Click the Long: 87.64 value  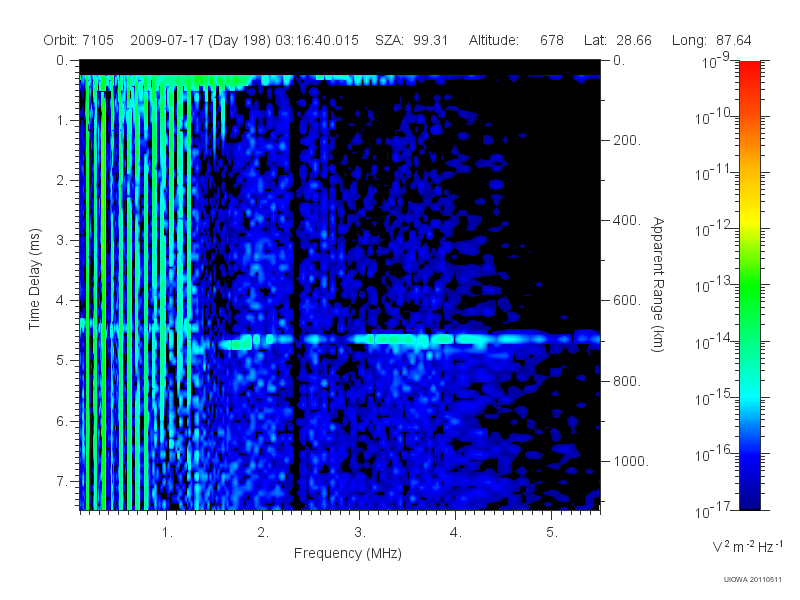(712, 40)
